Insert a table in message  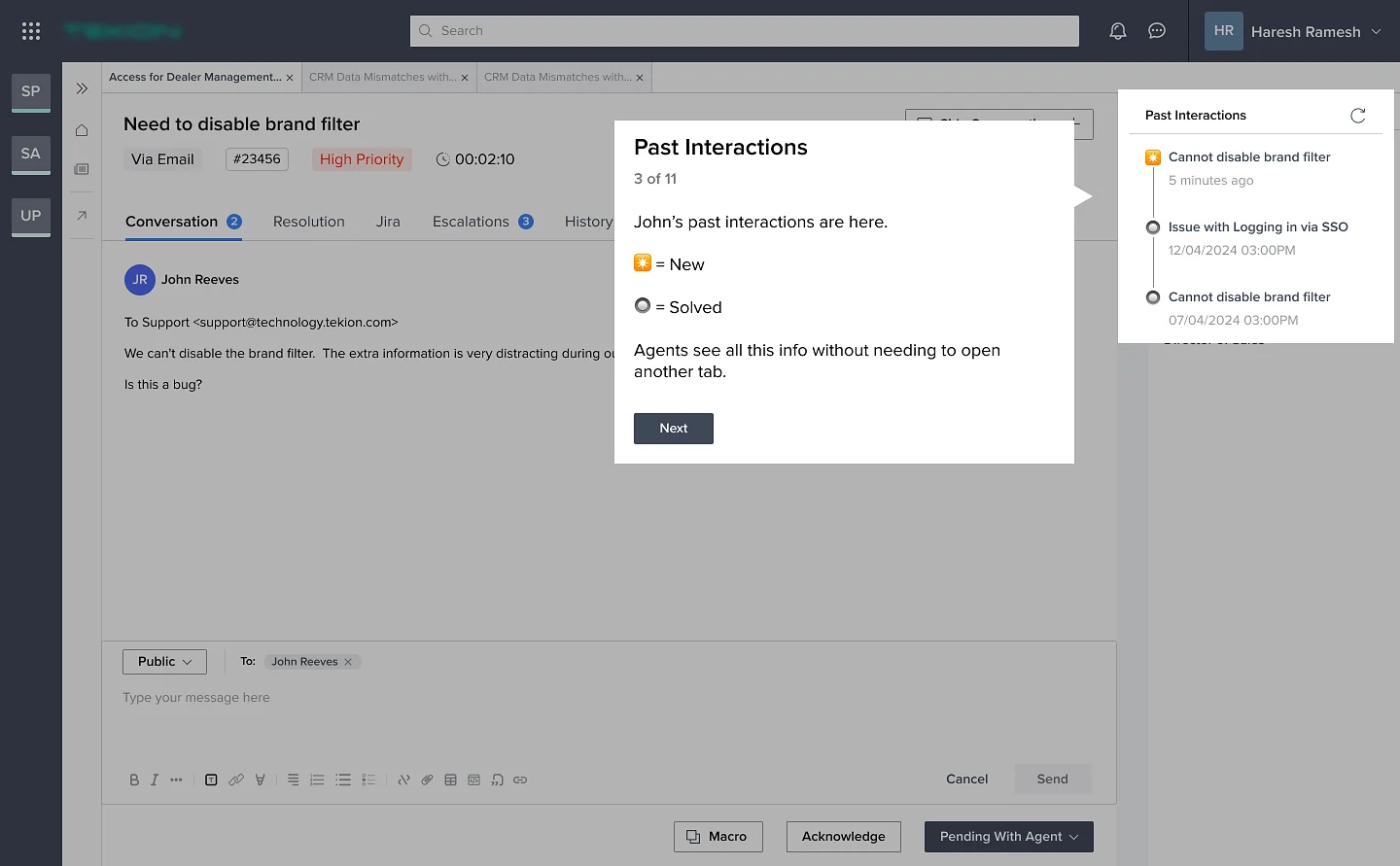[450, 779]
